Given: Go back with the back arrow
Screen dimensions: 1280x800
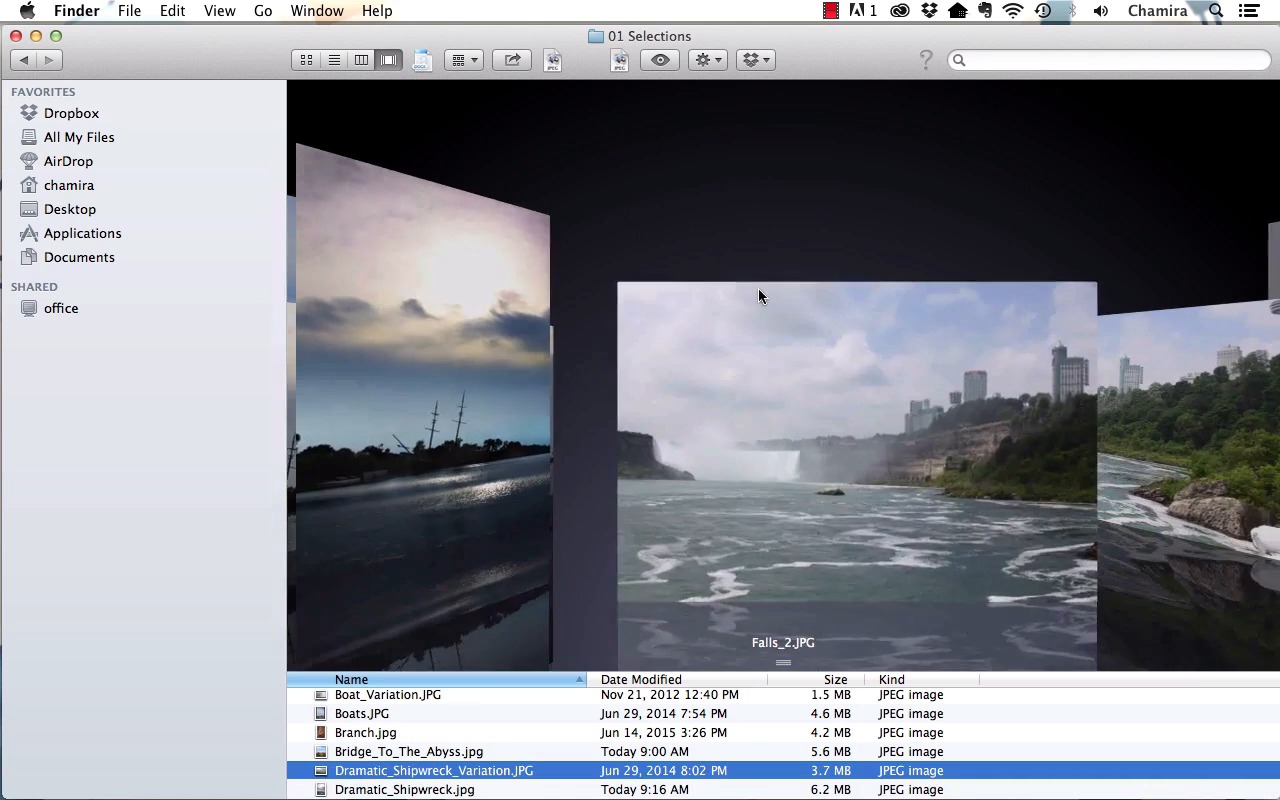Looking at the screenshot, I should point(24,60).
